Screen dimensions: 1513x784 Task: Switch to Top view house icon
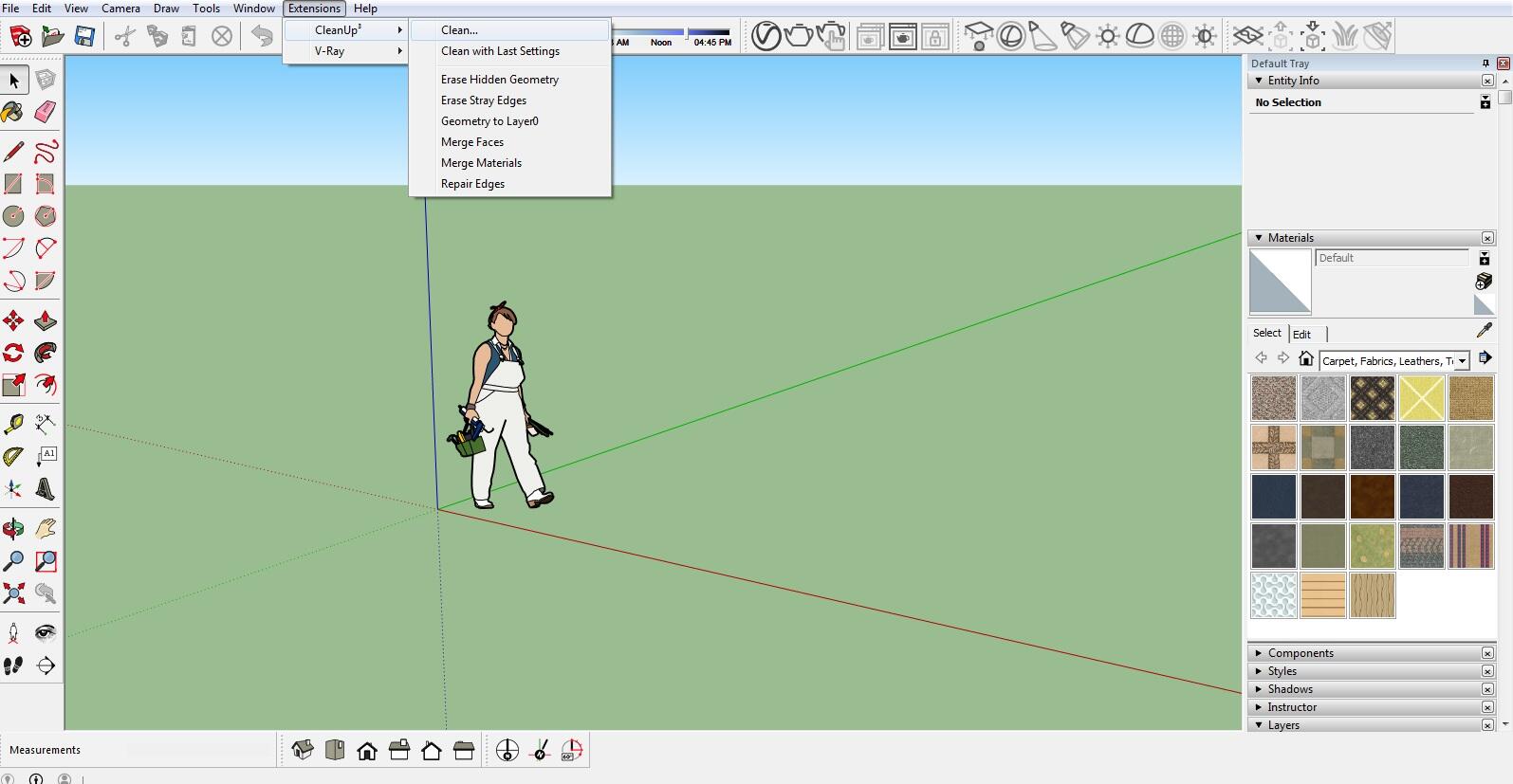(335, 751)
